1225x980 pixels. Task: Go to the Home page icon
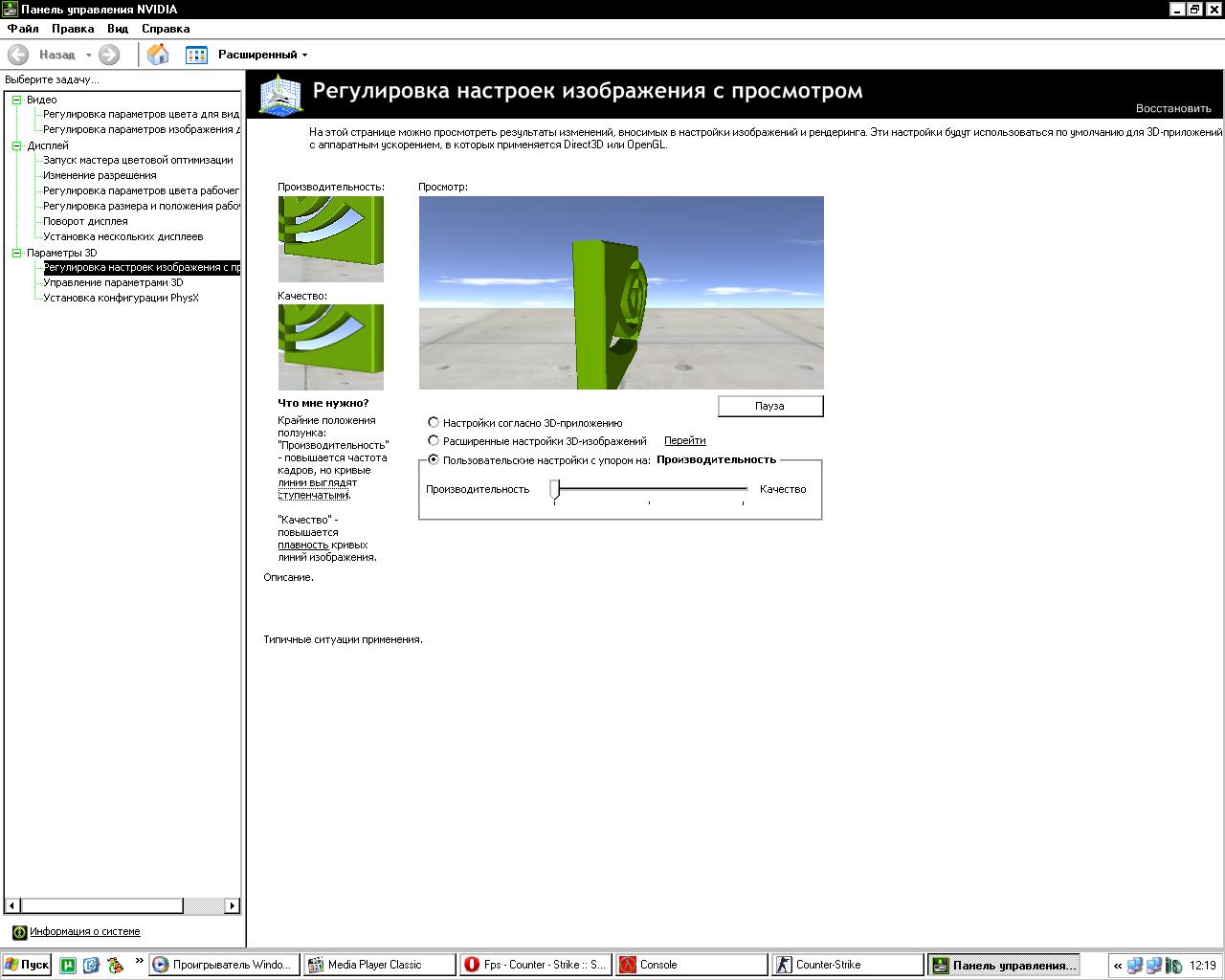tap(158, 55)
